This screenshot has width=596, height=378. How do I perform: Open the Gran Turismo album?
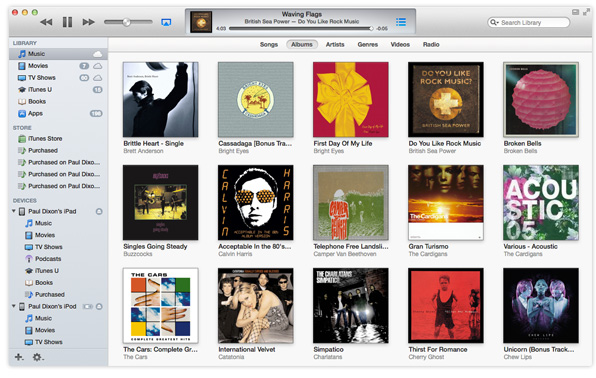[445, 202]
